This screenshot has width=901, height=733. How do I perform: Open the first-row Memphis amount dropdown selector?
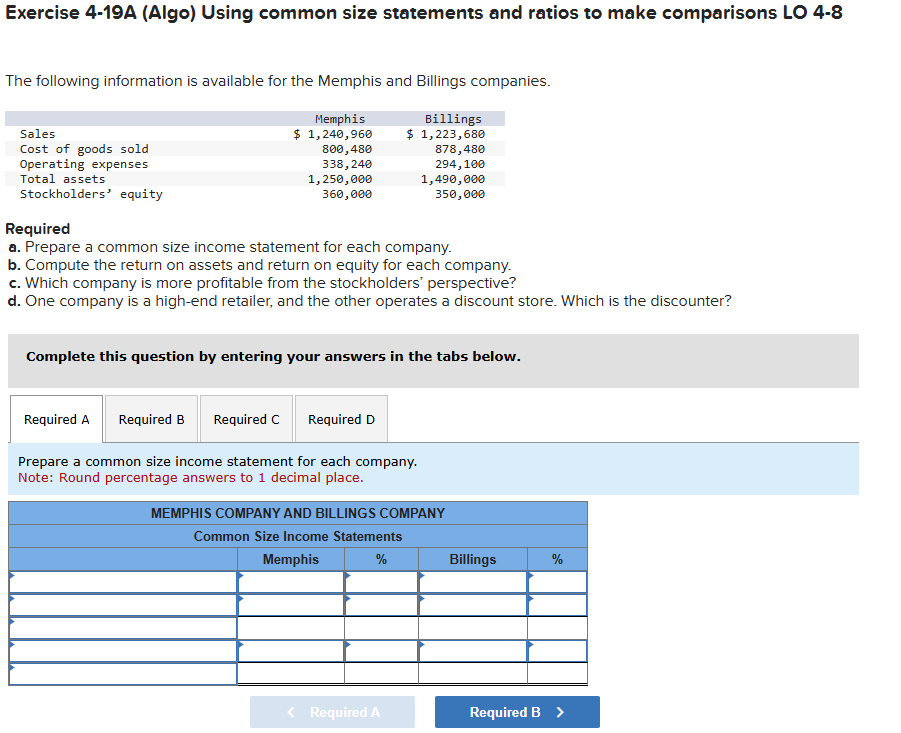(x=290, y=582)
